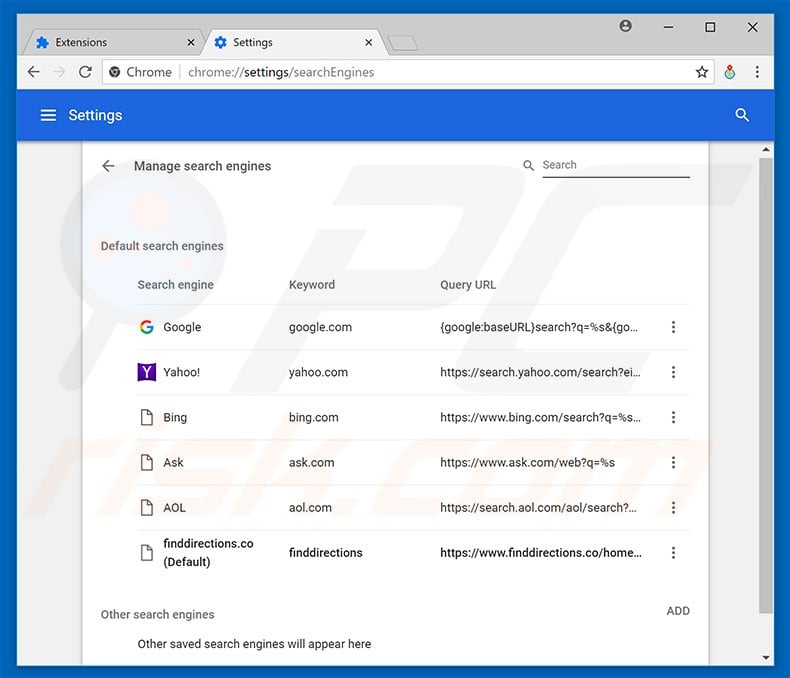The image size is (790, 678).
Task: Open more actions for Ask
Action: pyautogui.click(x=673, y=462)
